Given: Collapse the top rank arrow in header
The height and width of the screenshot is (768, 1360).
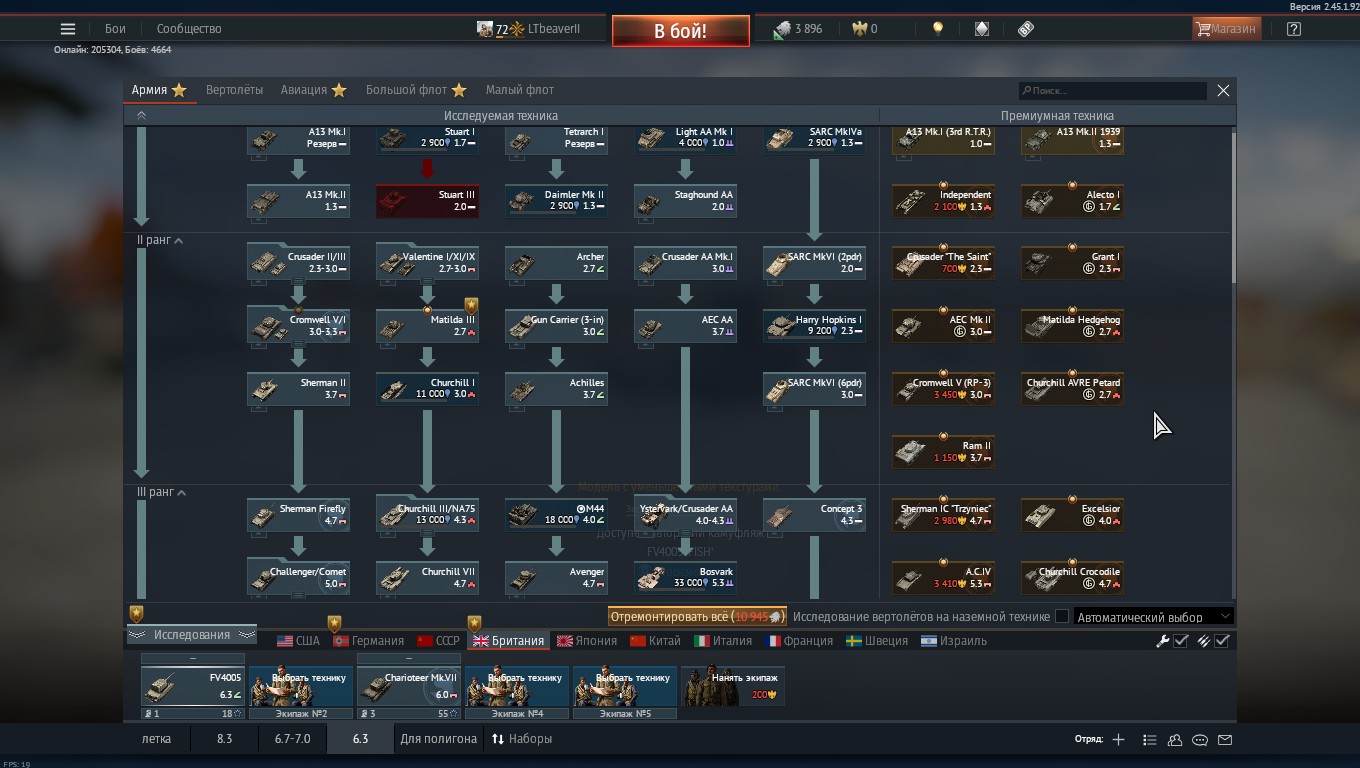Looking at the screenshot, I should (x=141, y=115).
